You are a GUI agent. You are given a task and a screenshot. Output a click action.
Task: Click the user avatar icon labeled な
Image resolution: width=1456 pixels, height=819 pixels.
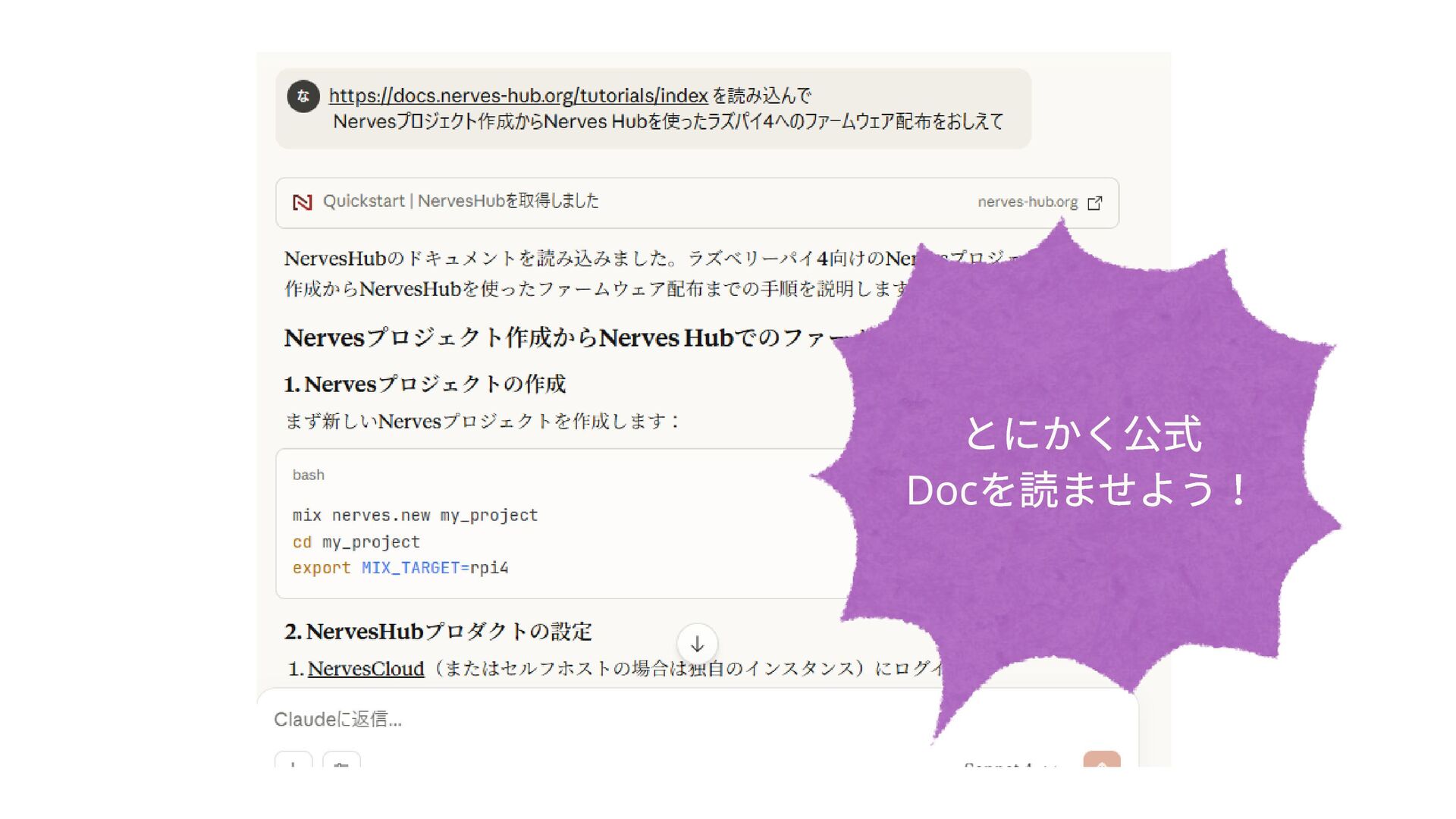click(x=303, y=96)
